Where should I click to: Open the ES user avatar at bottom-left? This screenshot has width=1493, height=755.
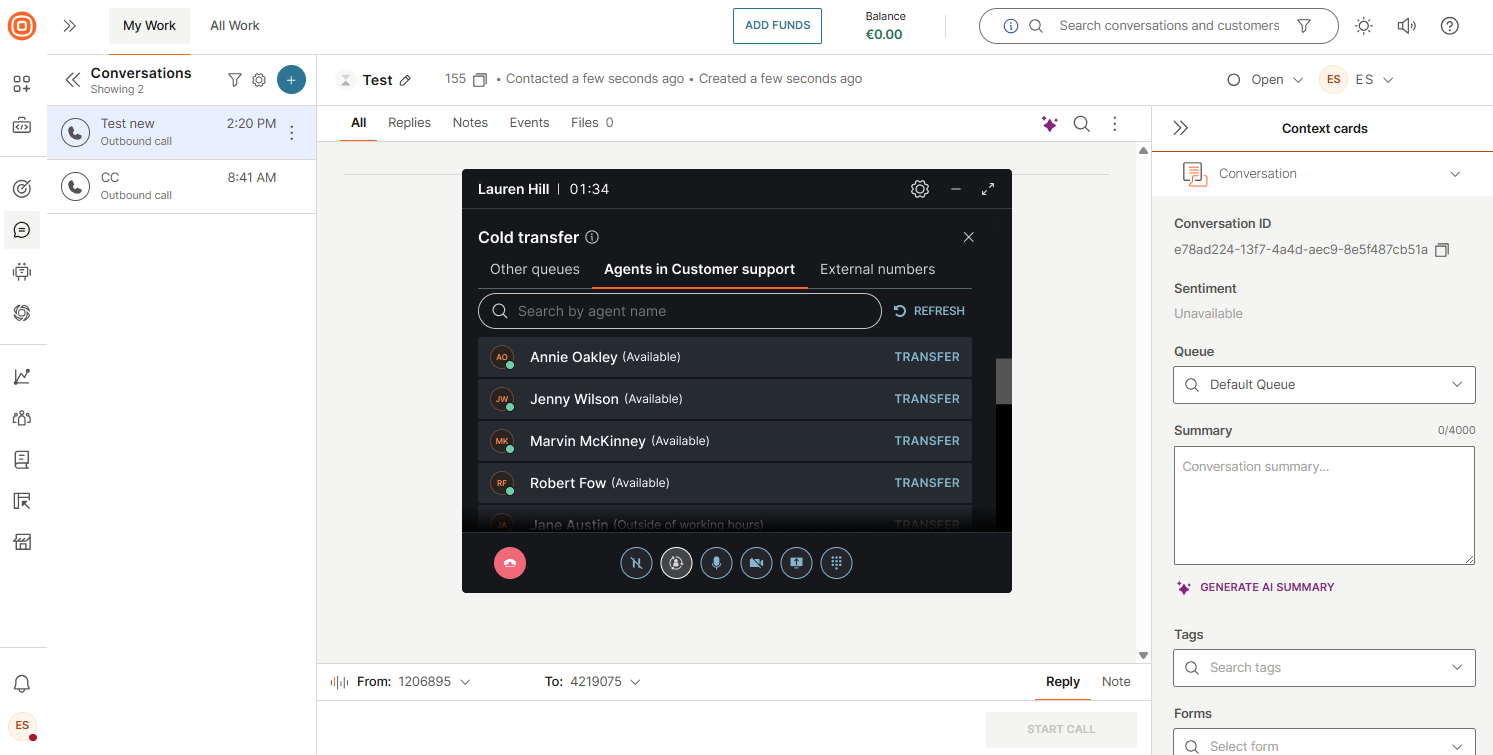(22, 726)
